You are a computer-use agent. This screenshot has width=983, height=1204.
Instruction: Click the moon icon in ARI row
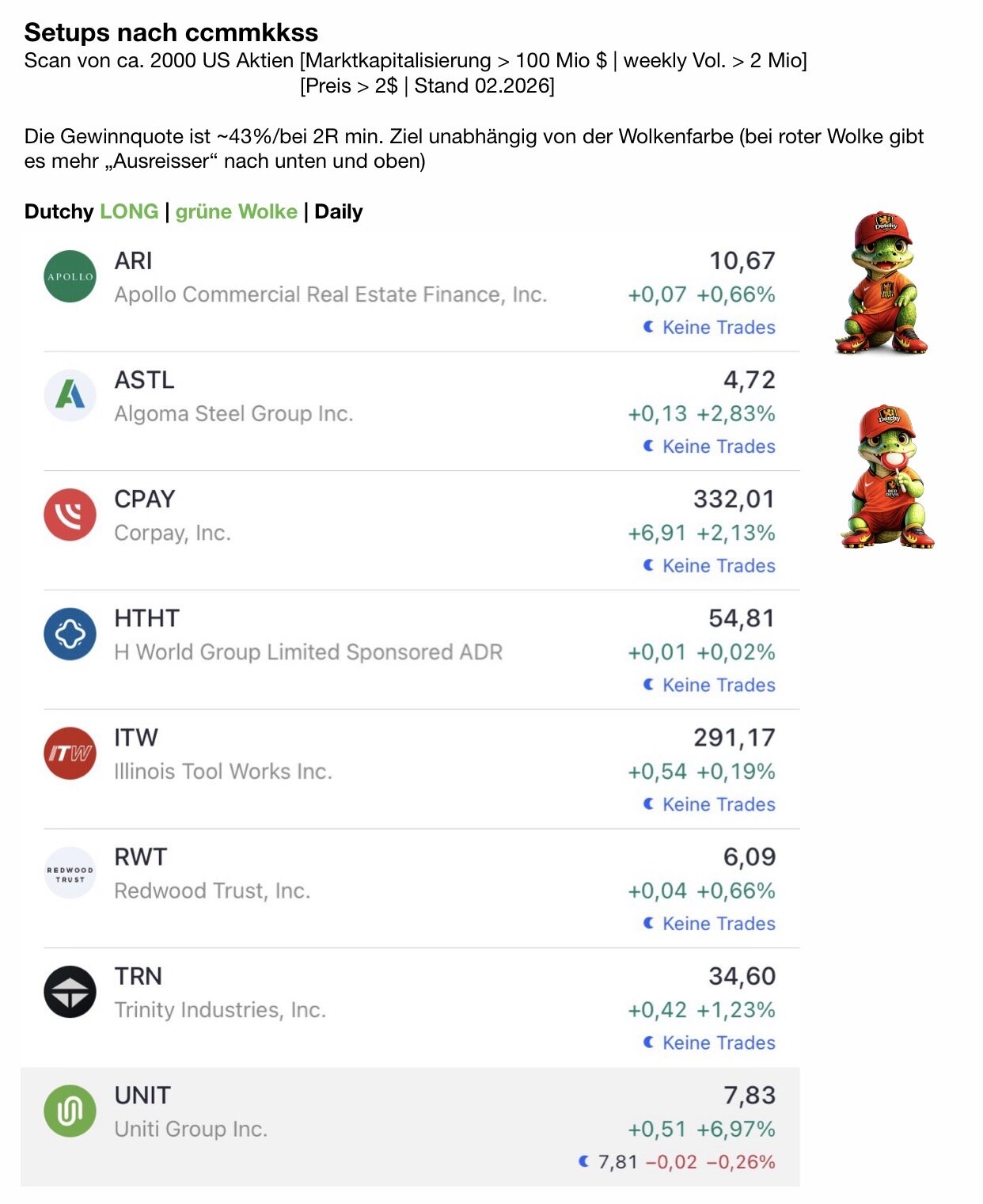(x=648, y=327)
